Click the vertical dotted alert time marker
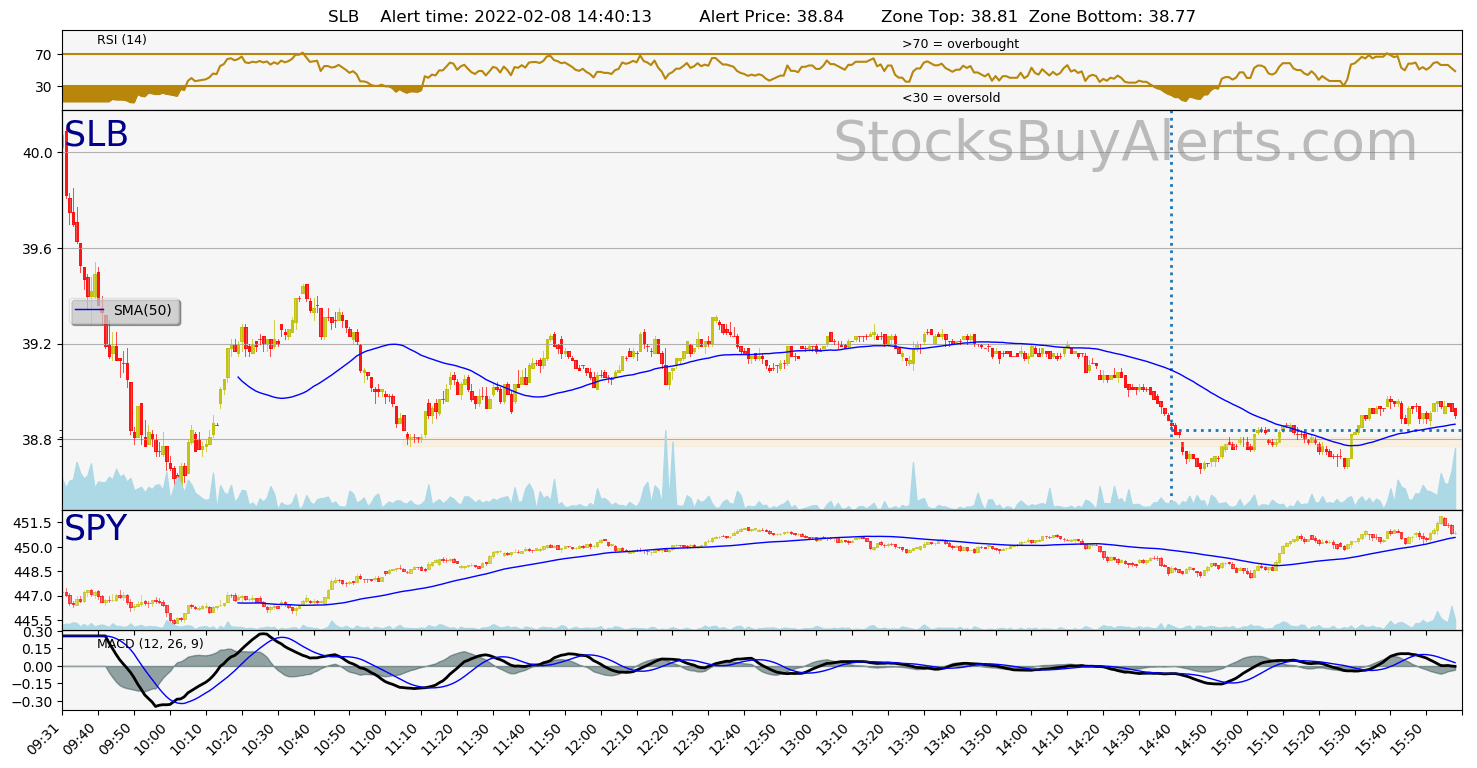The height and width of the screenshot is (768, 1477). pos(1171,305)
